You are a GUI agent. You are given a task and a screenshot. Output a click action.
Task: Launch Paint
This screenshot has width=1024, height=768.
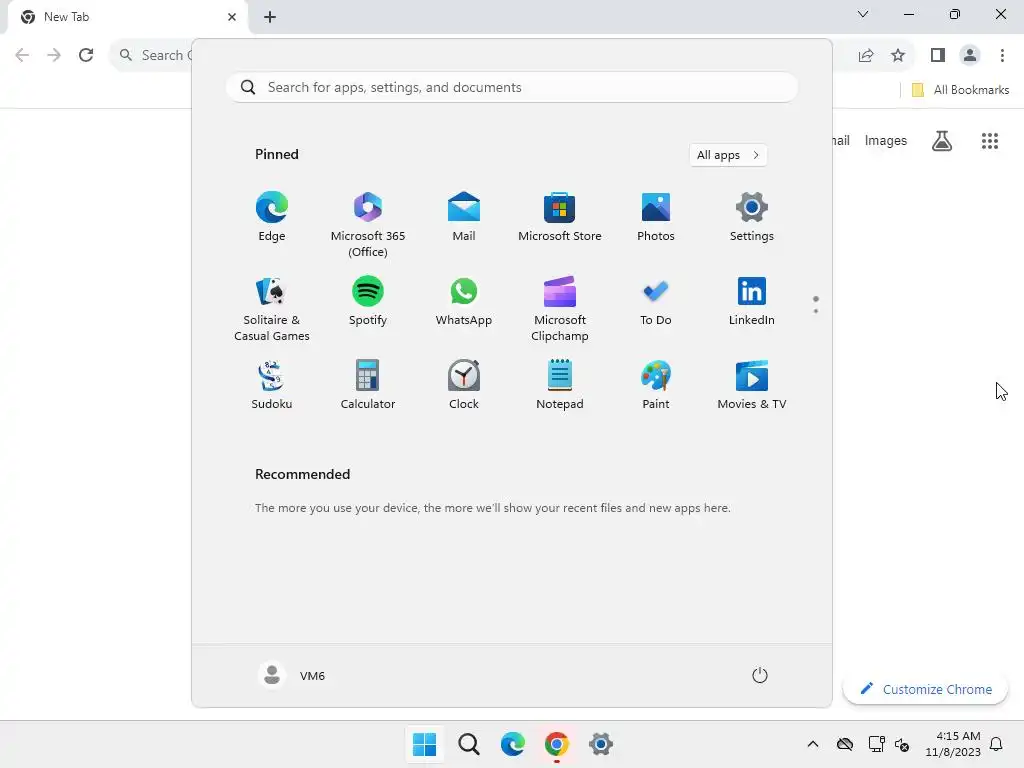tap(656, 384)
